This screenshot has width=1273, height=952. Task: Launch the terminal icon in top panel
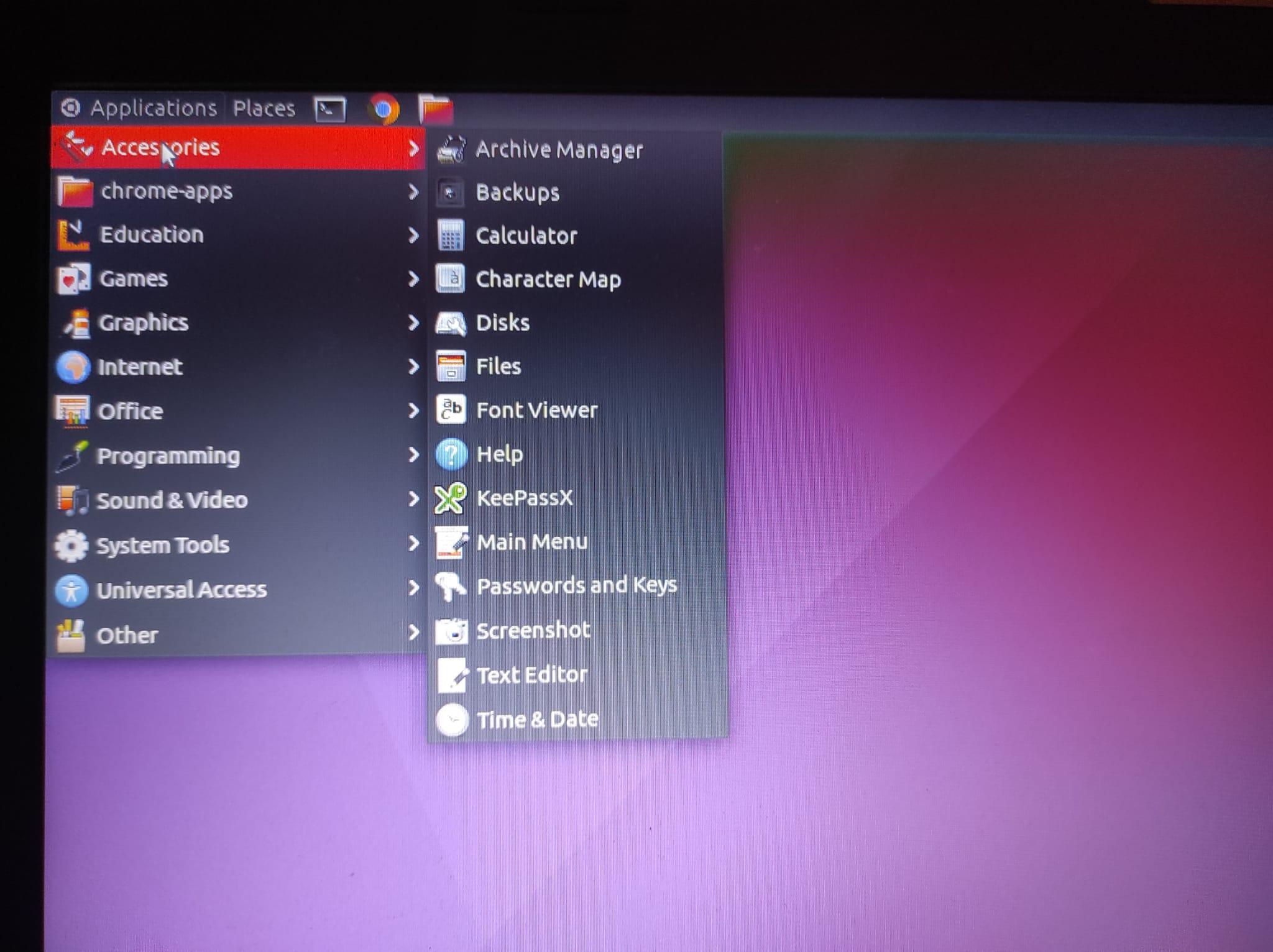click(x=329, y=110)
